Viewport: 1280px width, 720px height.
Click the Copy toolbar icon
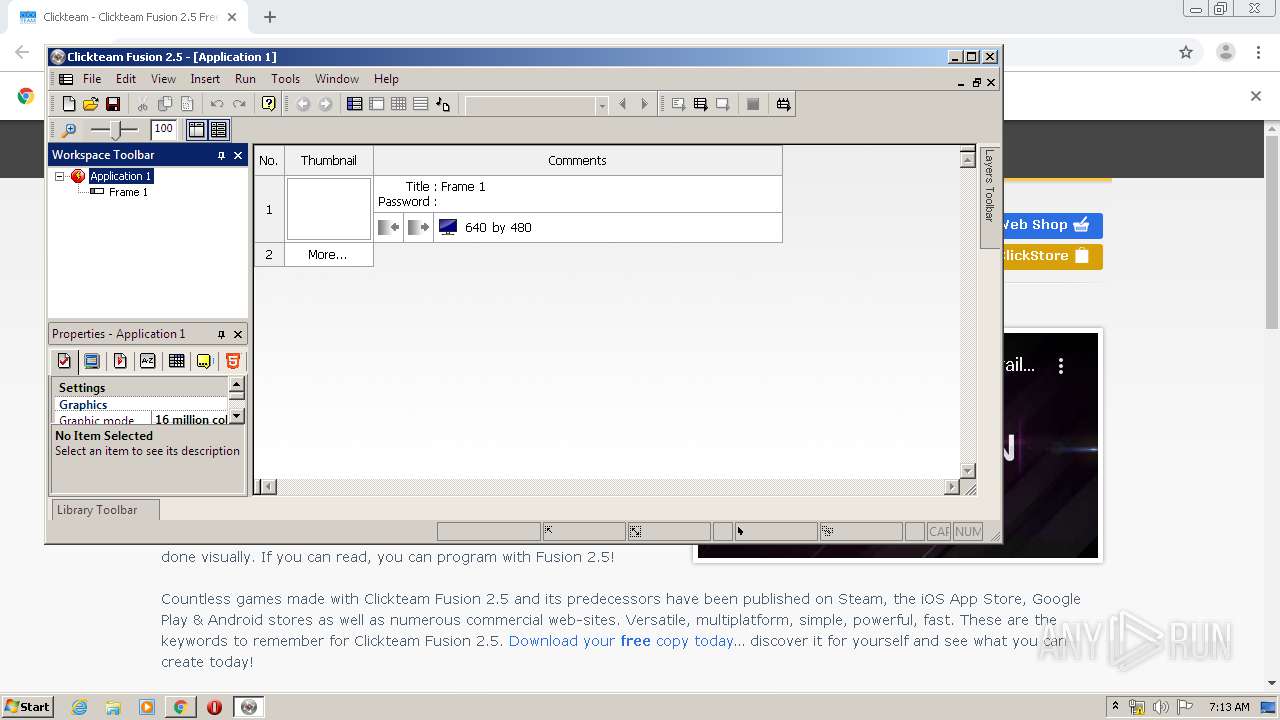165,104
